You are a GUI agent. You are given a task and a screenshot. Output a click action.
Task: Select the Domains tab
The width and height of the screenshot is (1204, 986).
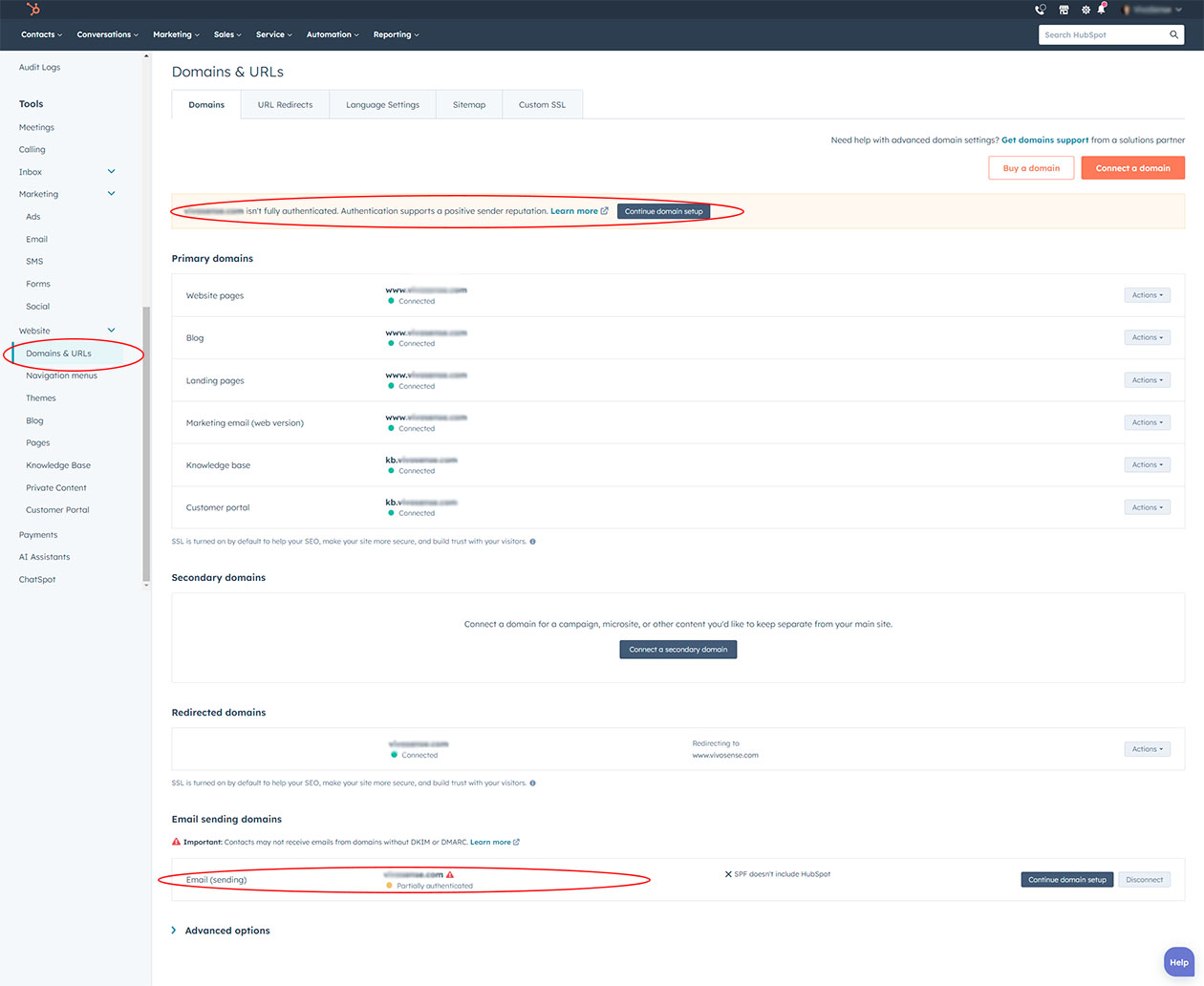coord(206,105)
